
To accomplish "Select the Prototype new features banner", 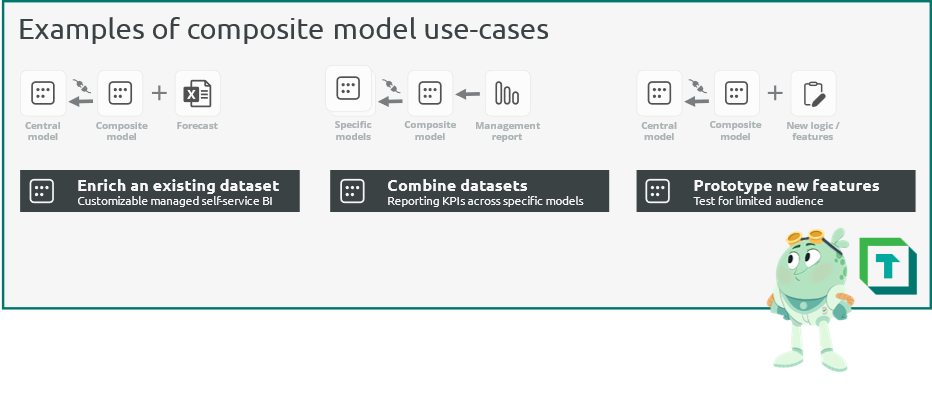I will (776, 191).
